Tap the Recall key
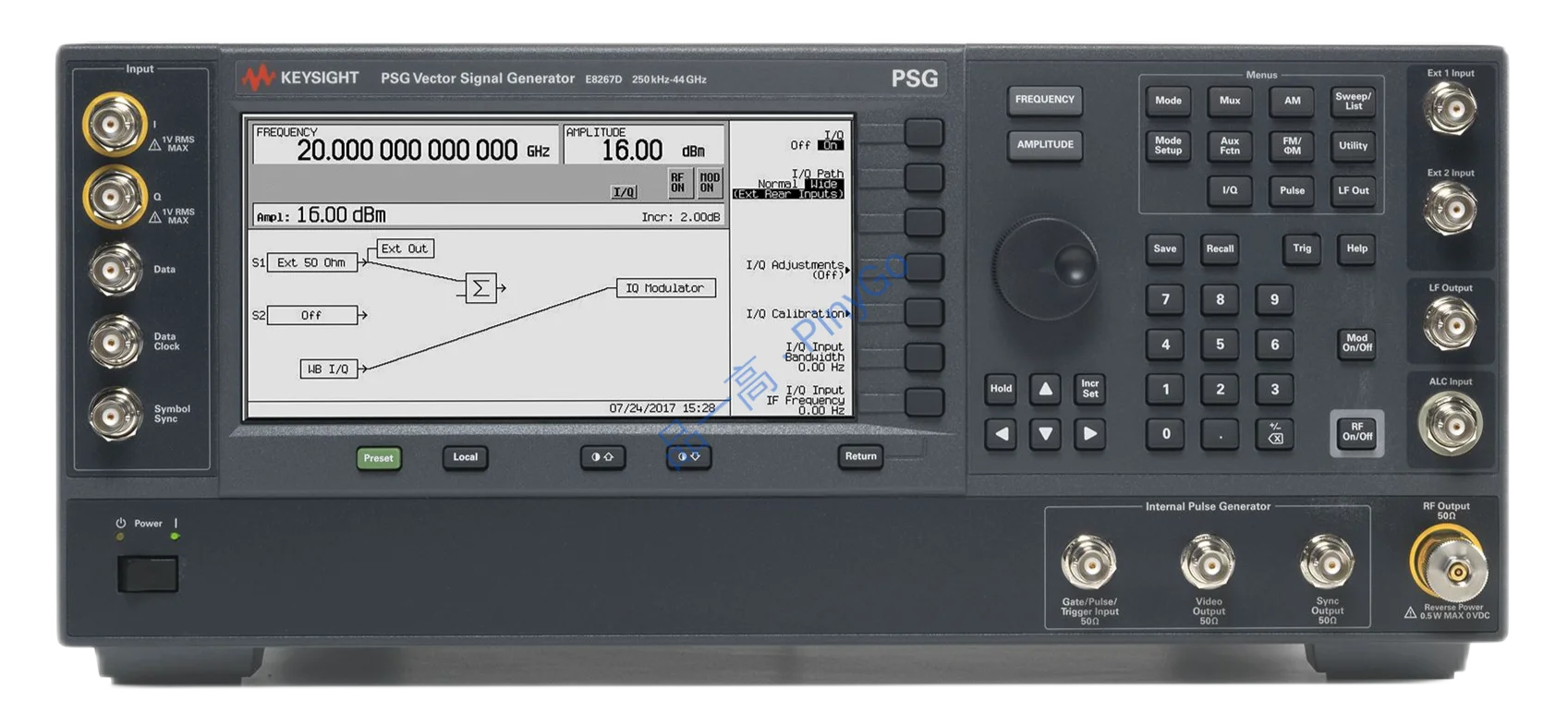 coord(1220,249)
